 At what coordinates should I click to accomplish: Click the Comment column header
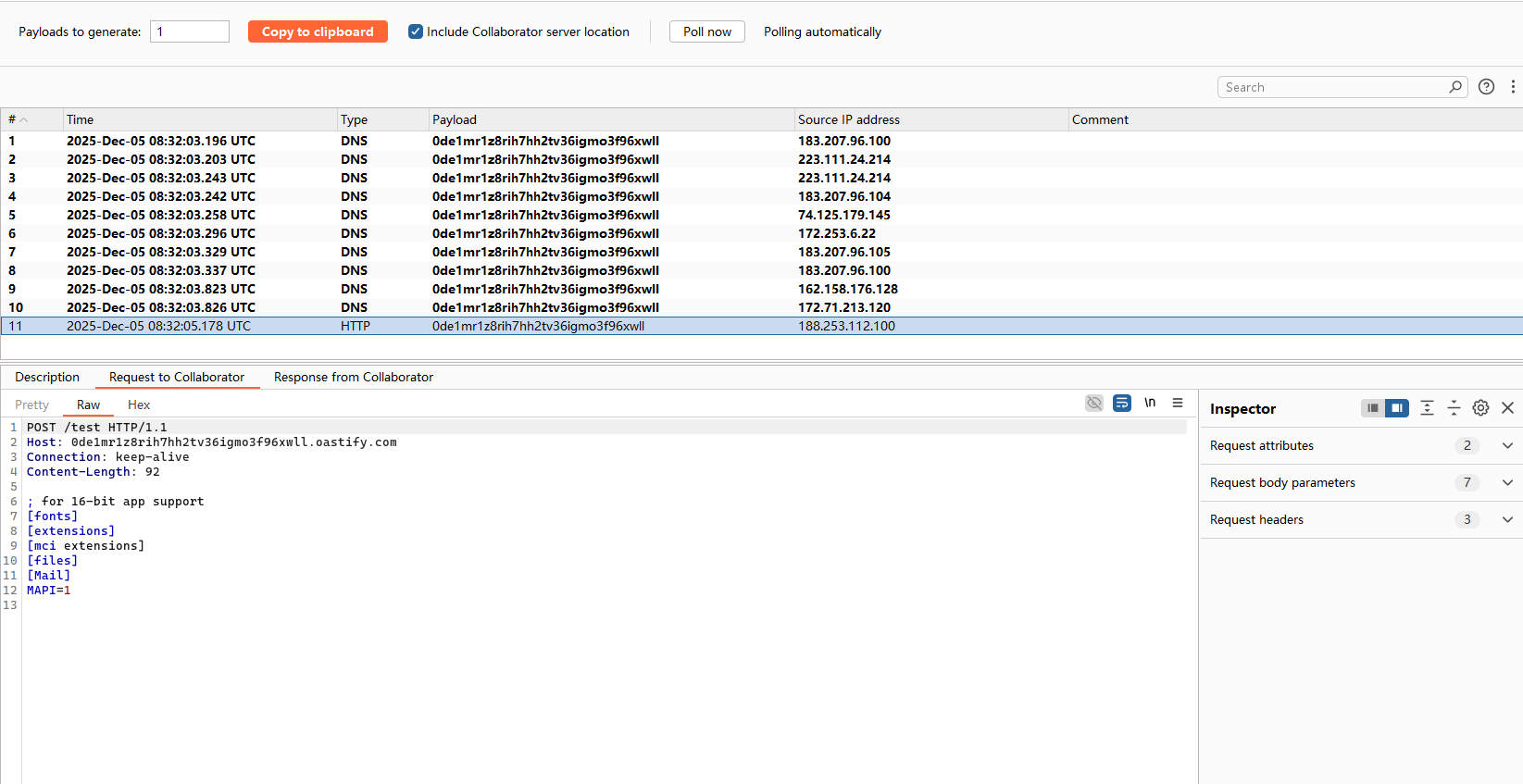pyautogui.click(x=1294, y=119)
